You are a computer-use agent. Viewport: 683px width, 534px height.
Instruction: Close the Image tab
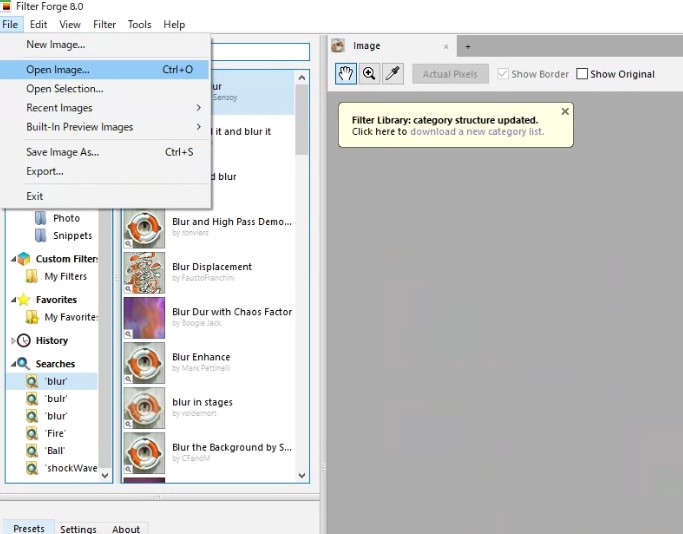tap(446, 46)
